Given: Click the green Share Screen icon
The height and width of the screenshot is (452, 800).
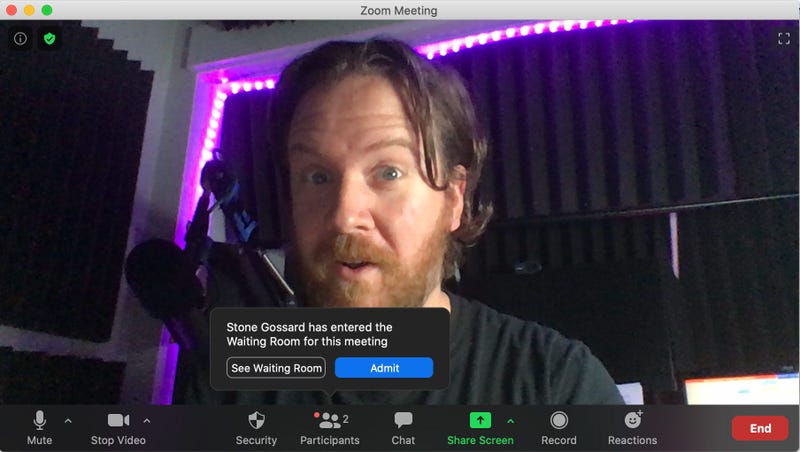Looking at the screenshot, I should (x=480, y=421).
